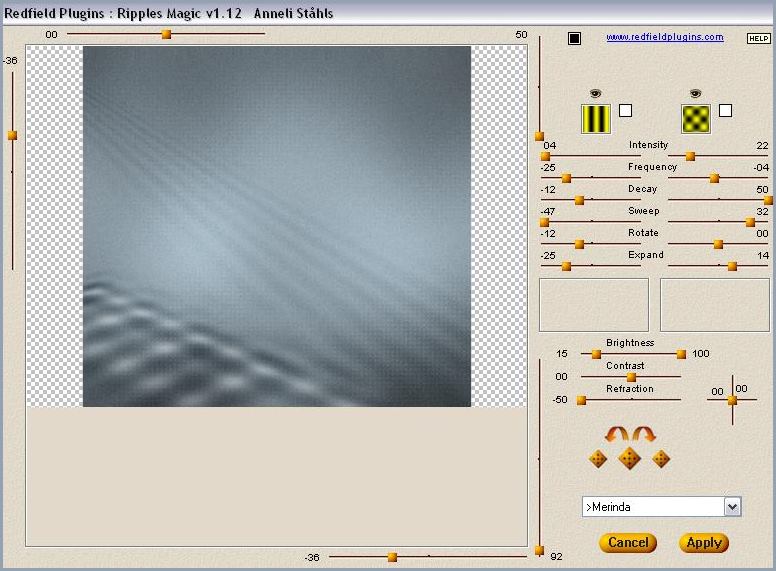Click the redo curved arrow
Screen dimensions: 776x571
pos(642,434)
